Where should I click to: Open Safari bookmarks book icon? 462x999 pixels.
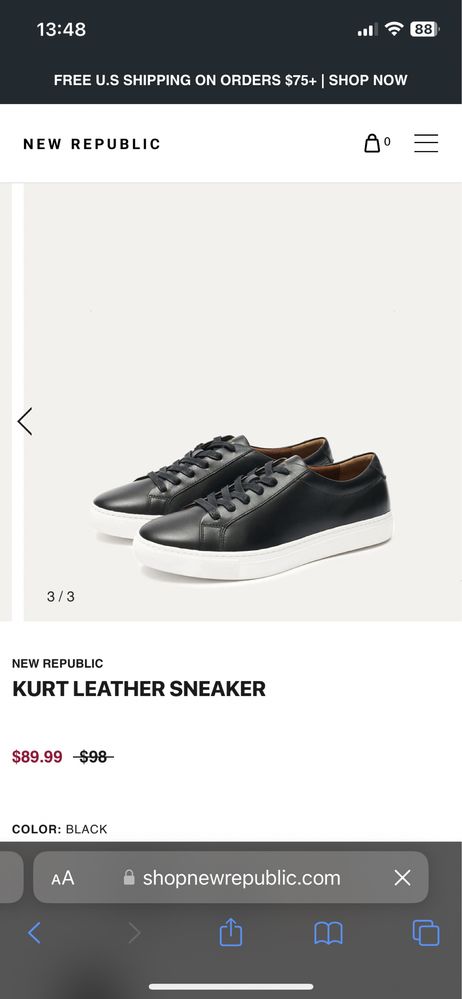point(328,933)
